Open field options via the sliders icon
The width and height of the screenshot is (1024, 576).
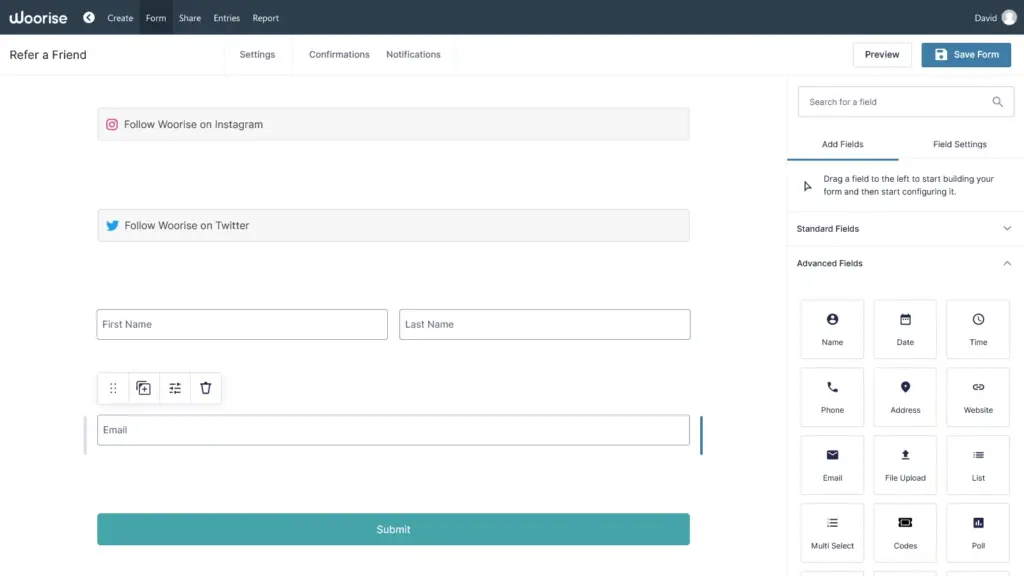(174, 388)
